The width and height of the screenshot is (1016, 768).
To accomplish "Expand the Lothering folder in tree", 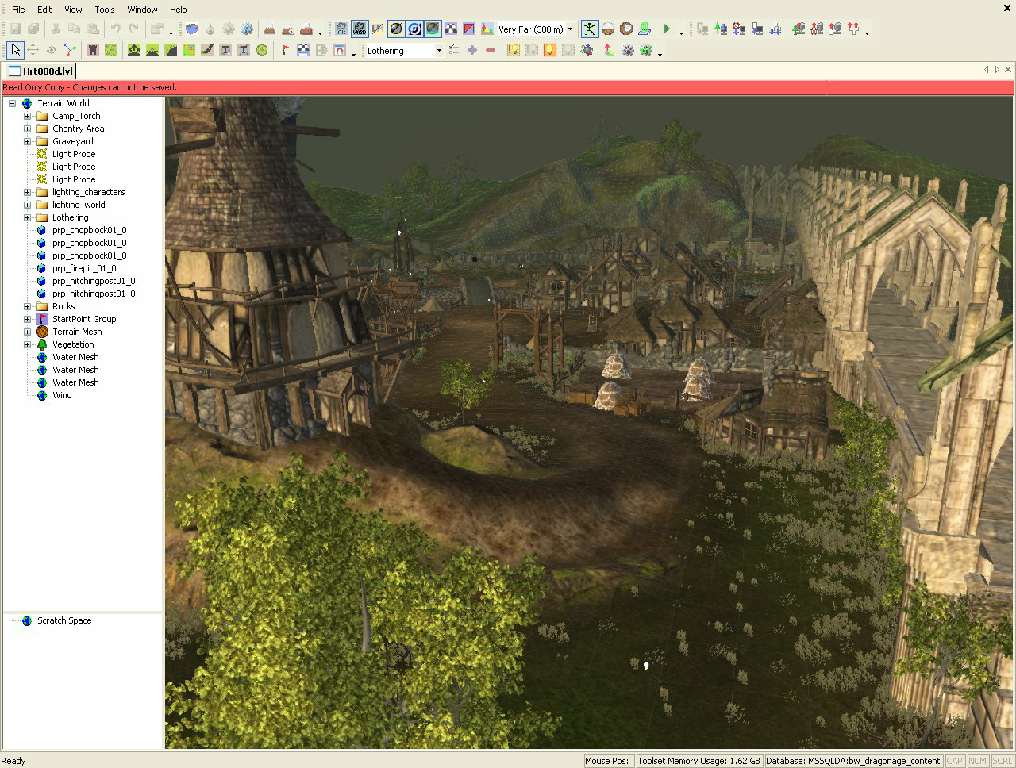I will pyautogui.click(x=27, y=217).
